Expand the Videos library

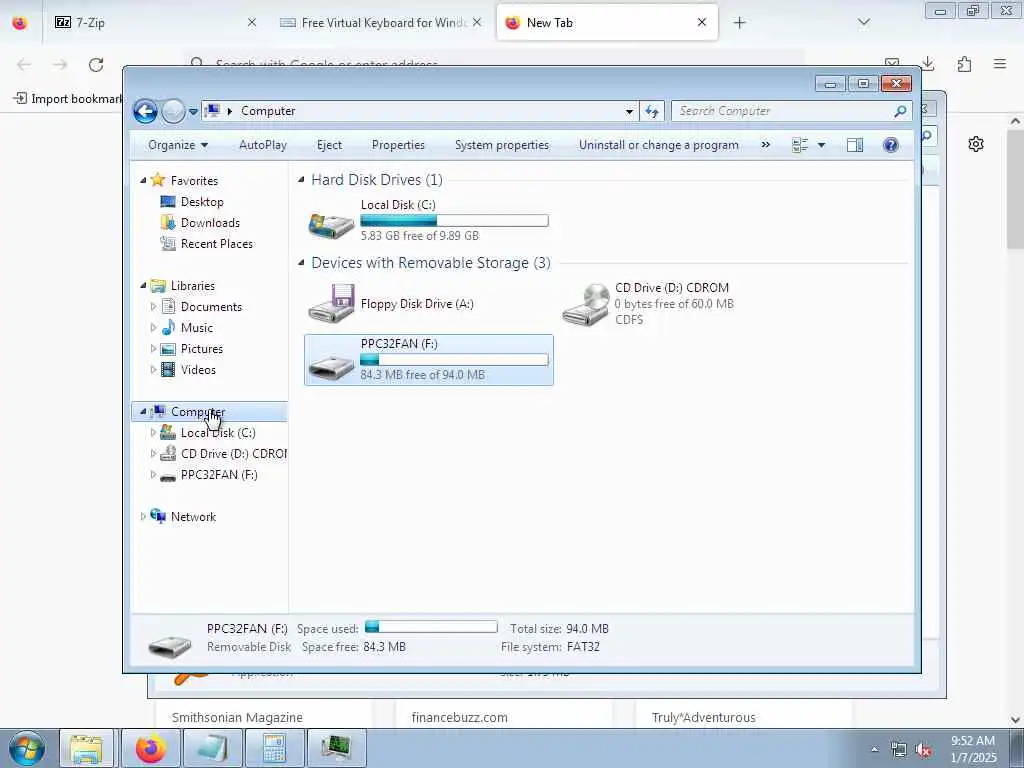(153, 370)
